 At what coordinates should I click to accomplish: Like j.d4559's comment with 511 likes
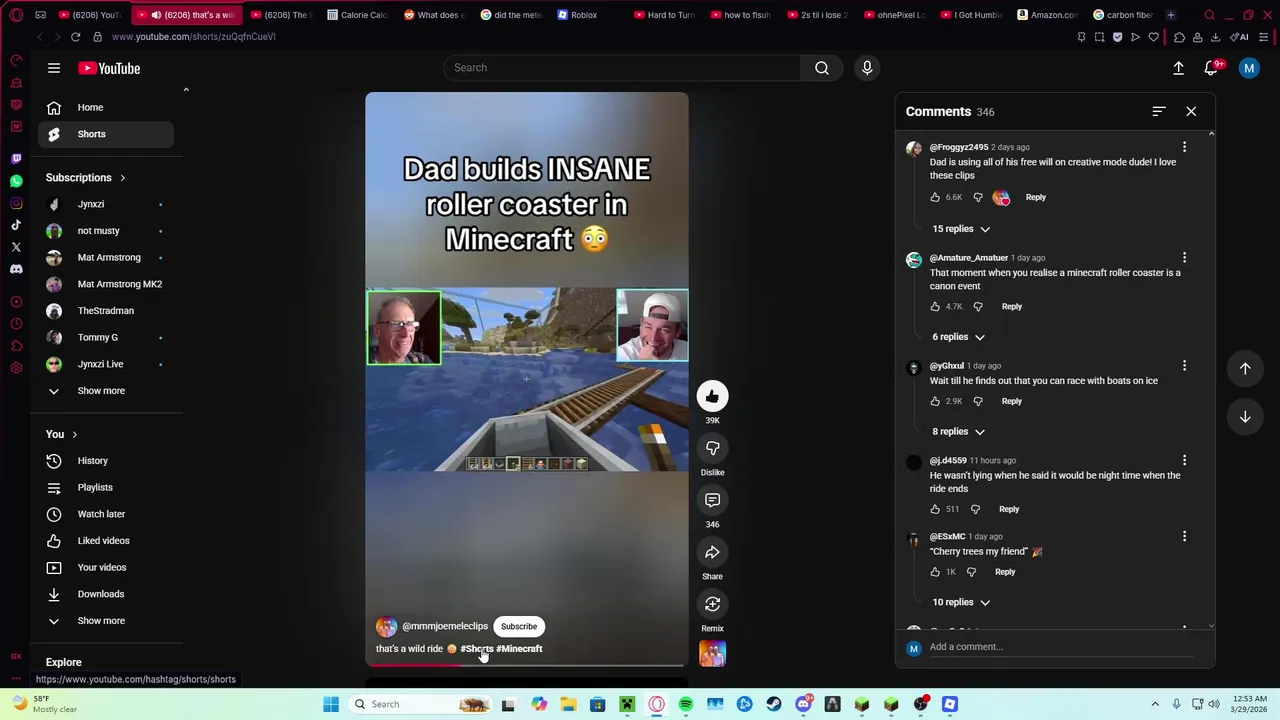[935, 509]
